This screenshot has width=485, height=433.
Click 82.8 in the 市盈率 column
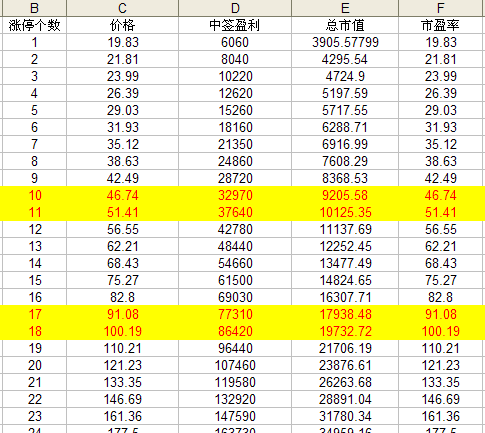click(441, 297)
